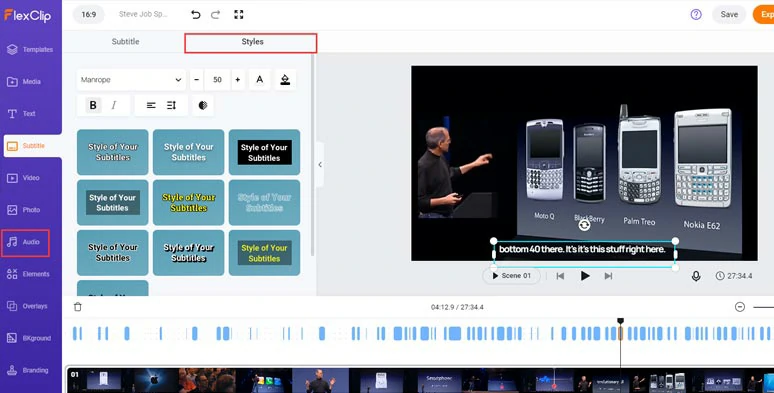The width and height of the screenshot is (774, 393).
Task: Increase font size with plus button
Action: [x=238, y=79]
